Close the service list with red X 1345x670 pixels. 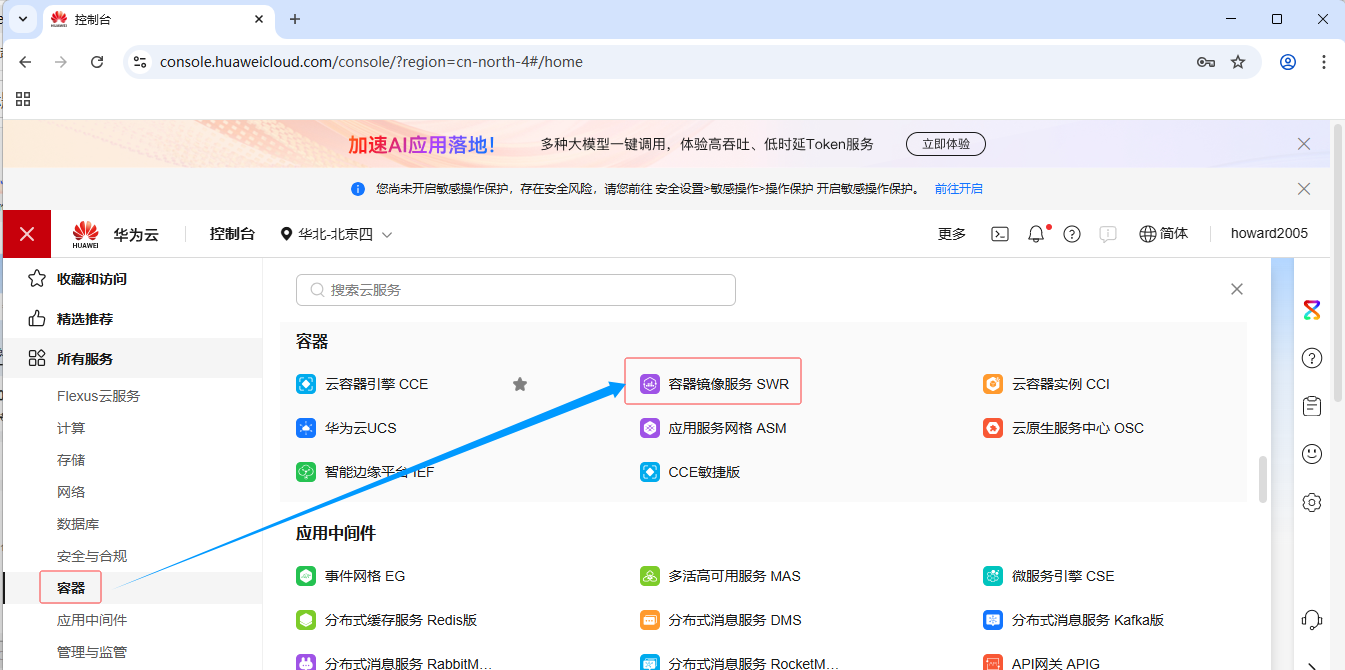pos(27,234)
